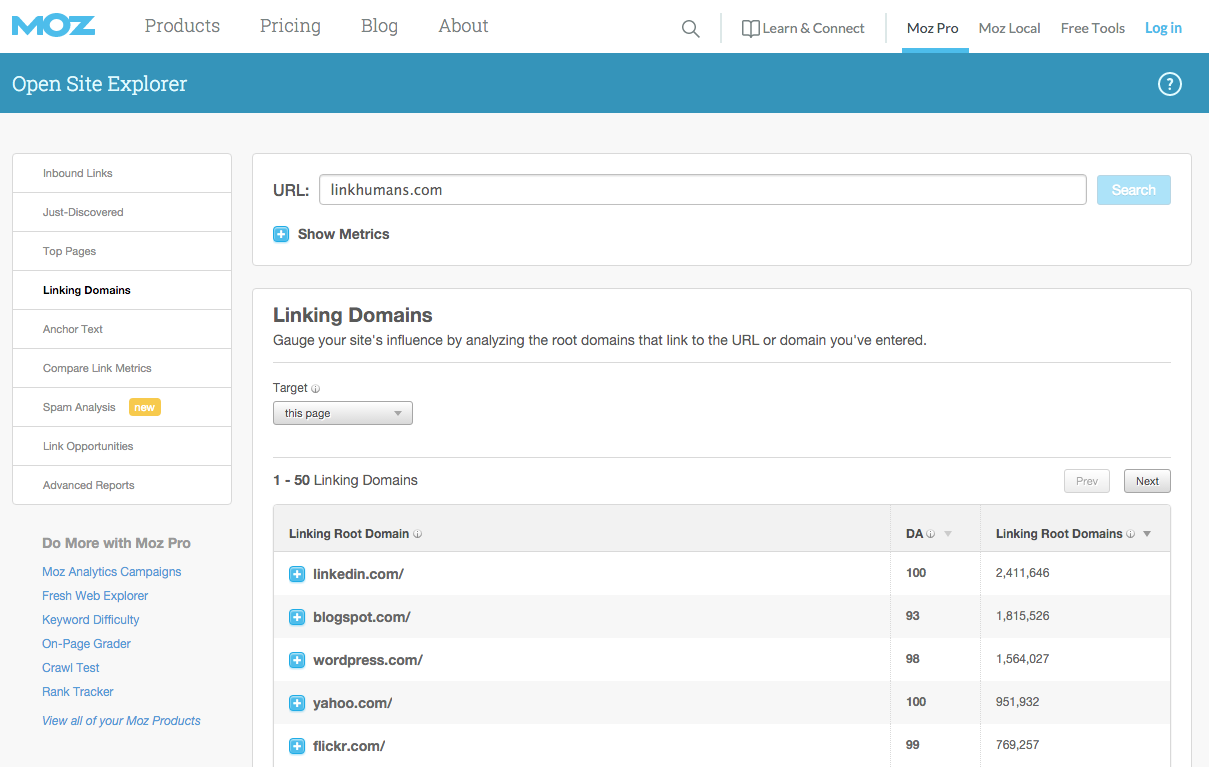Expand the linkedin.com/ row
1209x767 pixels.
[297, 574]
